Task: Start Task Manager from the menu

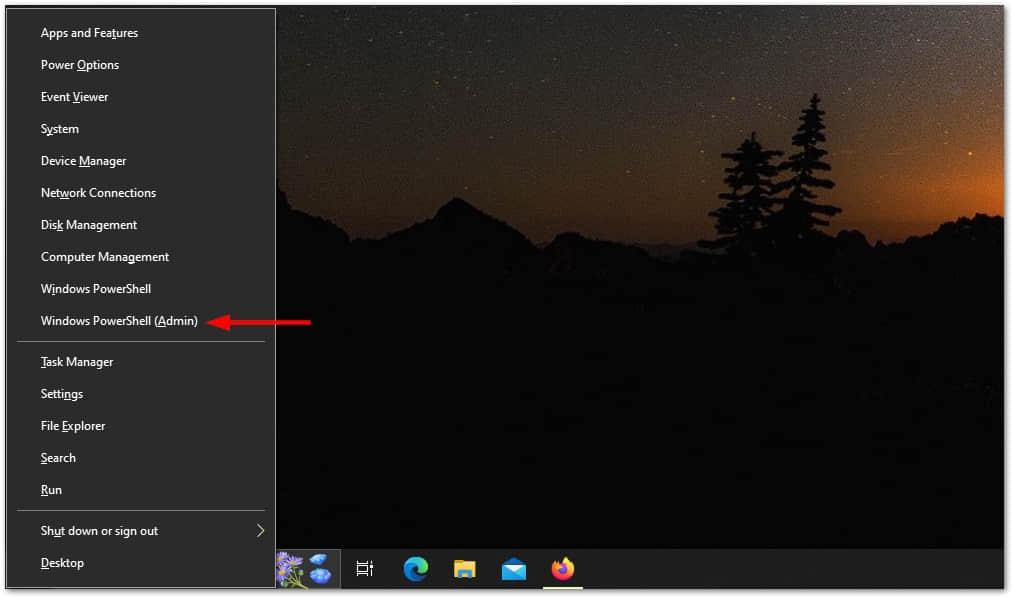Action: pos(77,362)
